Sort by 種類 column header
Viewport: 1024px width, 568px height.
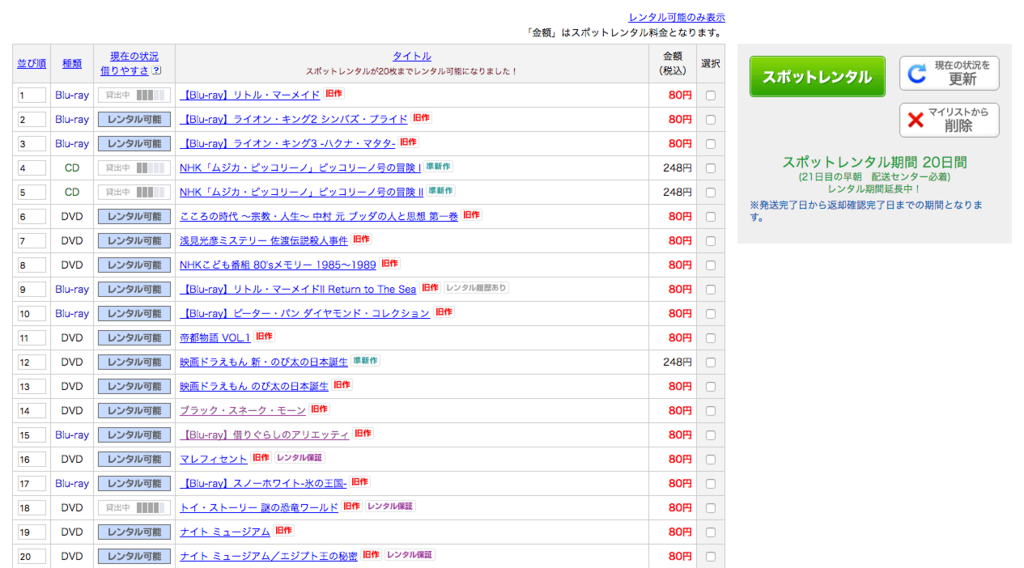[72, 63]
